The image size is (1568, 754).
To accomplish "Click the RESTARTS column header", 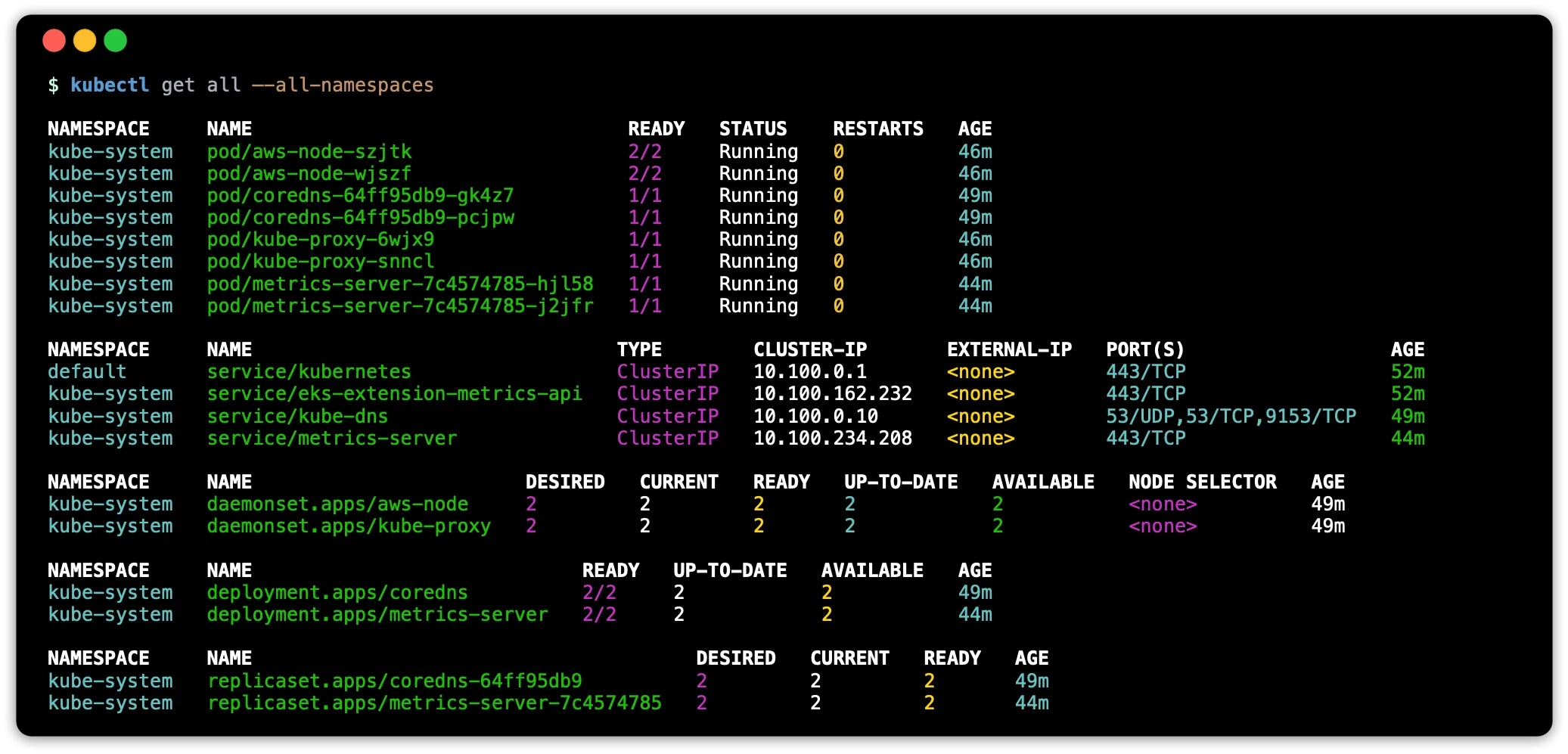I will (878, 129).
